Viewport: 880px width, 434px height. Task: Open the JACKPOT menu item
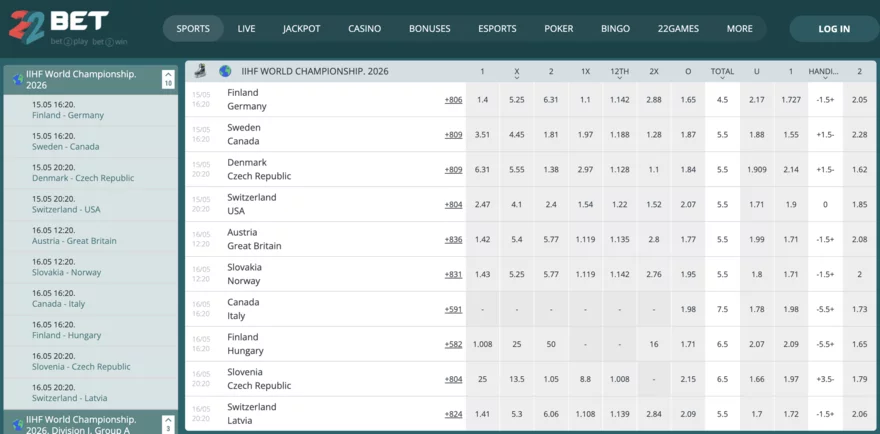(301, 29)
